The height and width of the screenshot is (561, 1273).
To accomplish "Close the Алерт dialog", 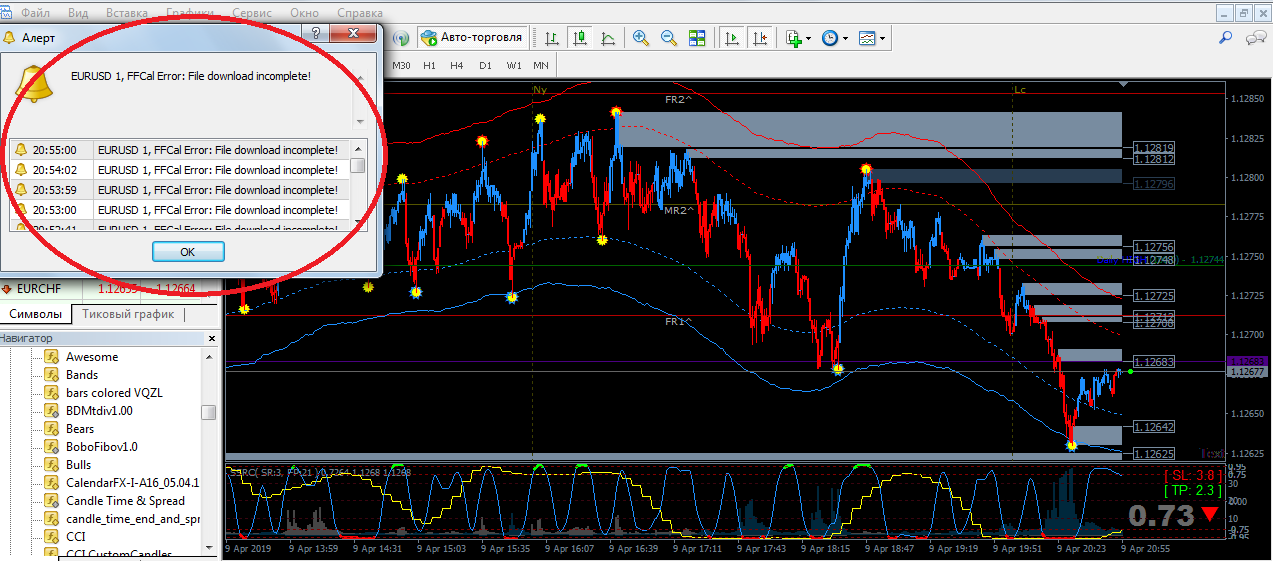I will [x=352, y=33].
